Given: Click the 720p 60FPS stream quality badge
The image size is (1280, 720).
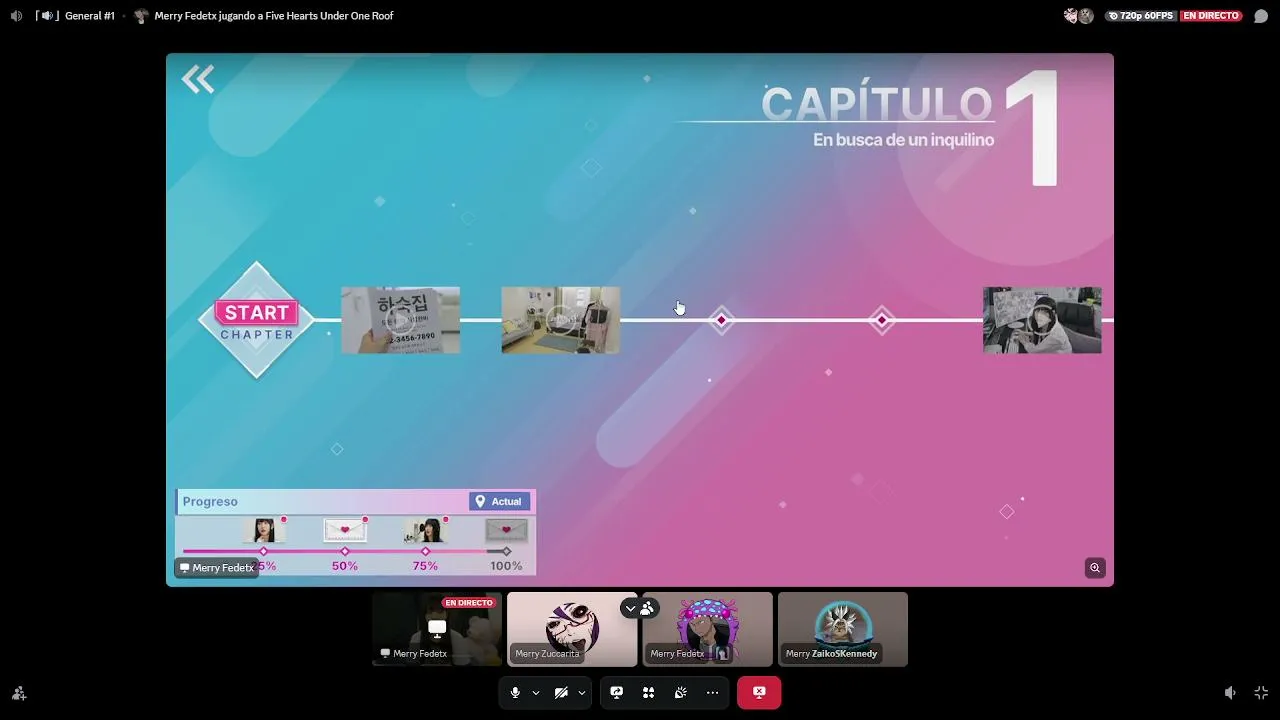Looking at the screenshot, I should pyautogui.click(x=1140, y=16).
